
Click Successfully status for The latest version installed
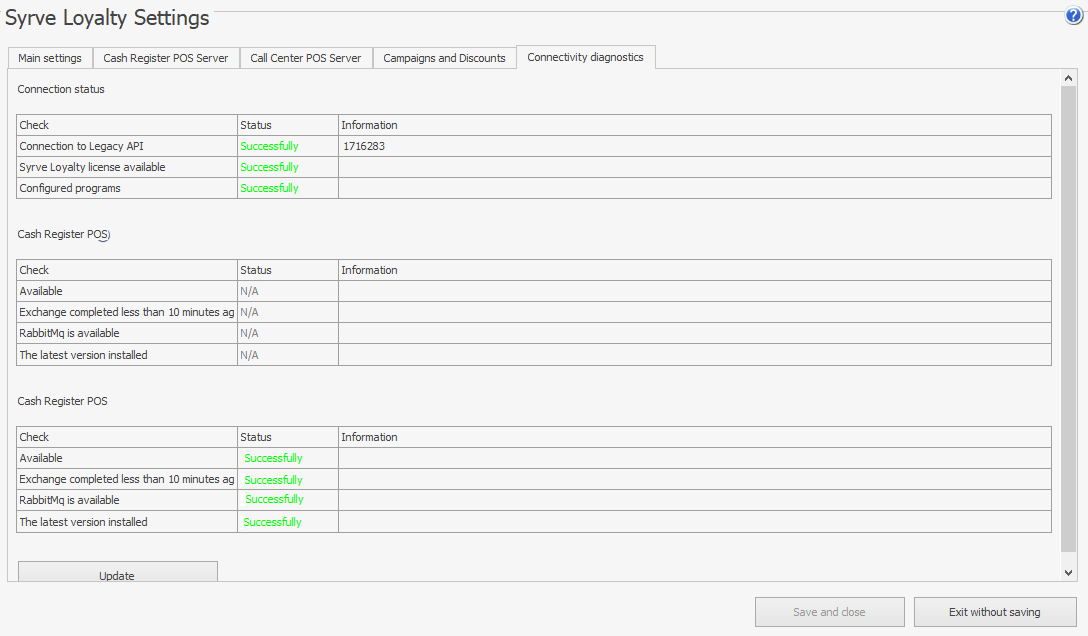pyautogui.click(x=272, y=522)
